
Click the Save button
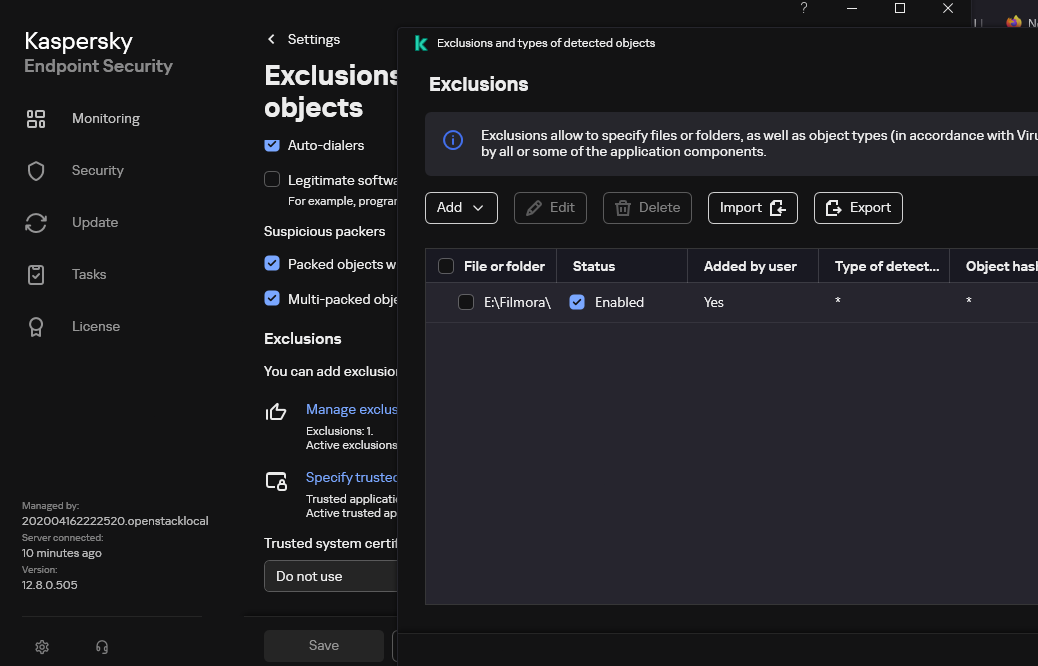(x=324, y=645)
